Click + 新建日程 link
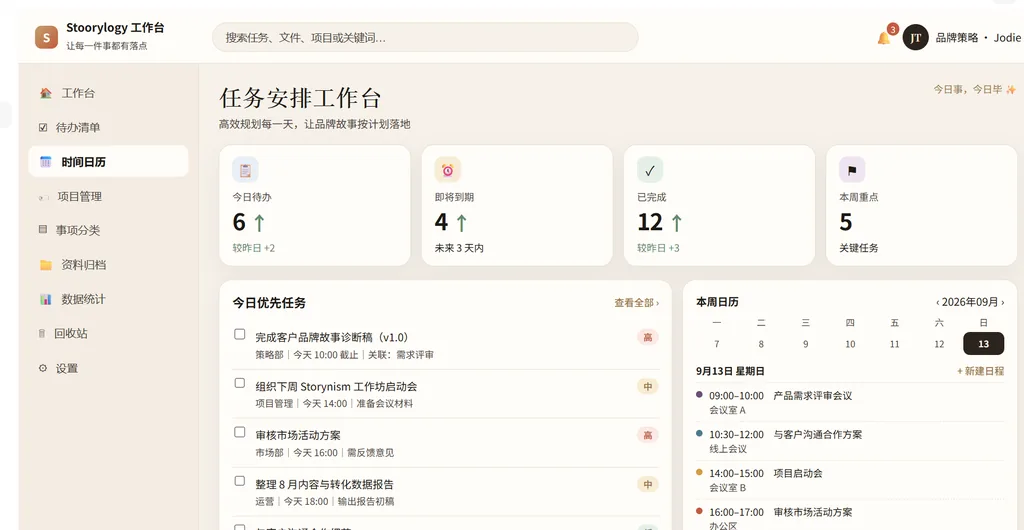1024x530 pixels. (980, 371)
